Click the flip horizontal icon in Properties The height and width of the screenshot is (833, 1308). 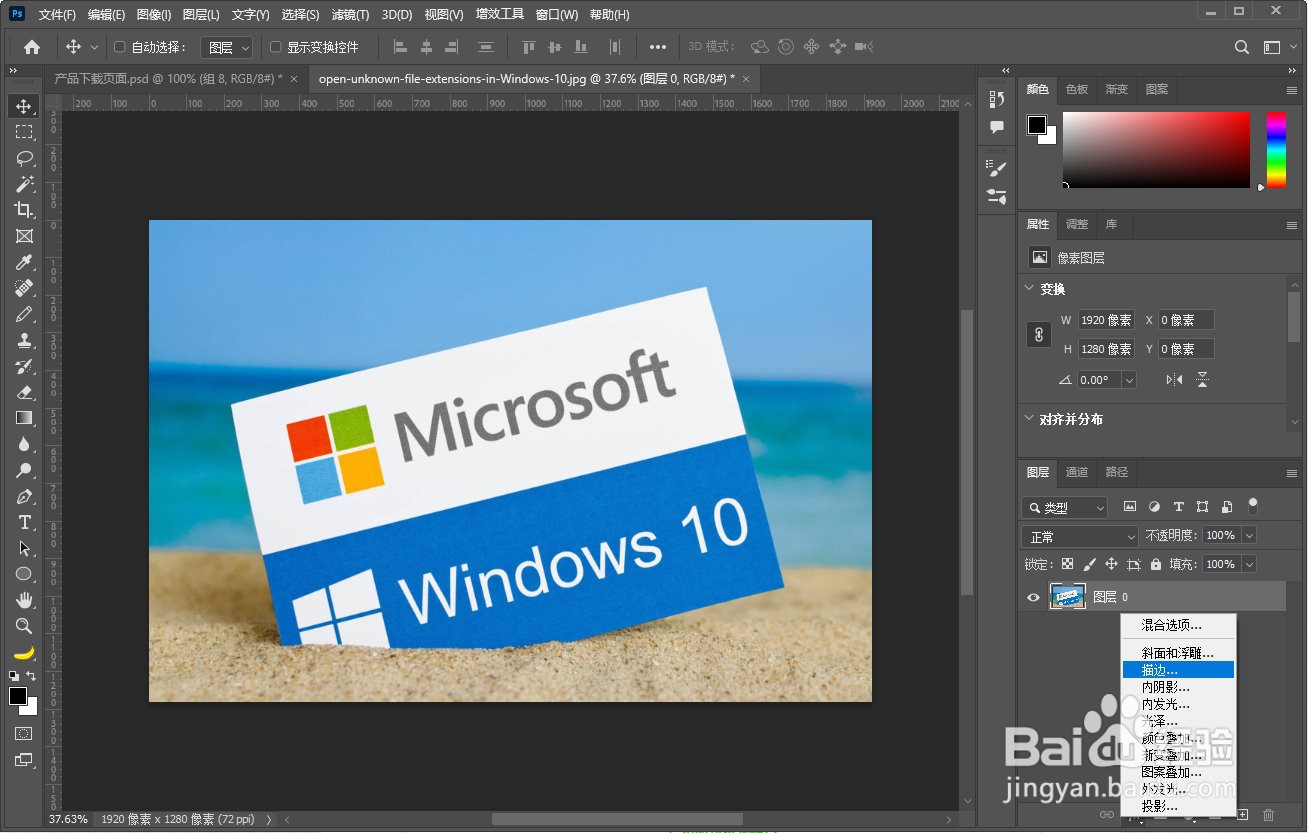pos(1174,380)
